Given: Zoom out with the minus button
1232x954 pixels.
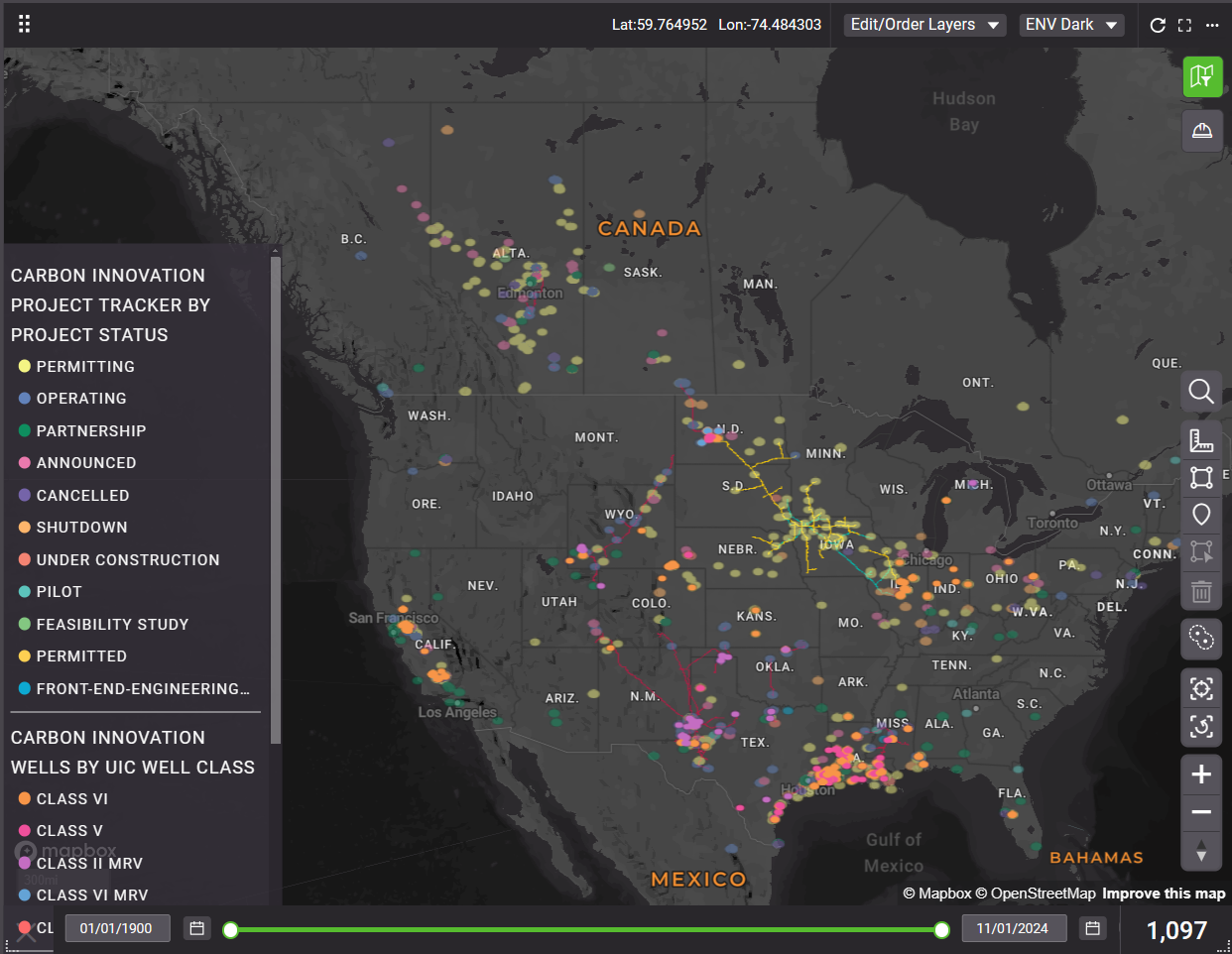Looking at the screenshot, I should [x=1201, y=812].
